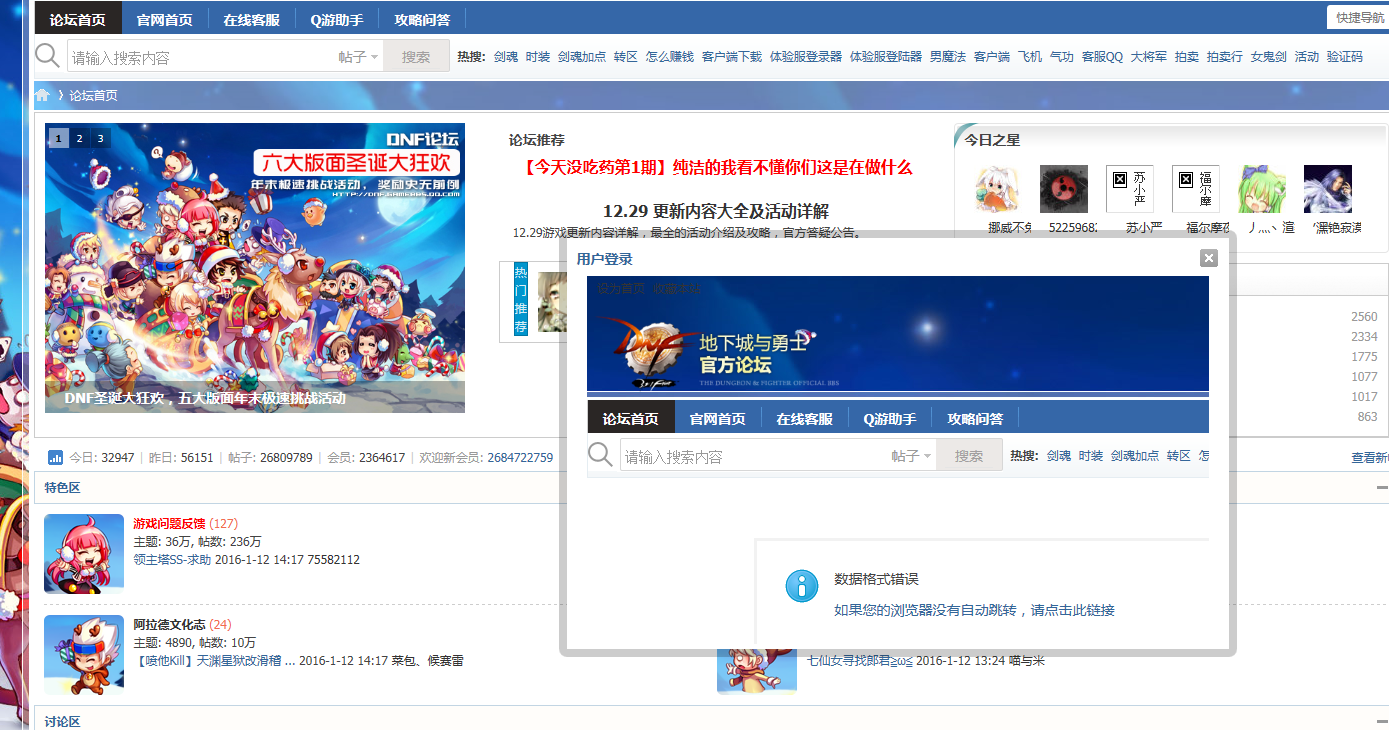Switch the slideshow to slide 2

(79, 138)
